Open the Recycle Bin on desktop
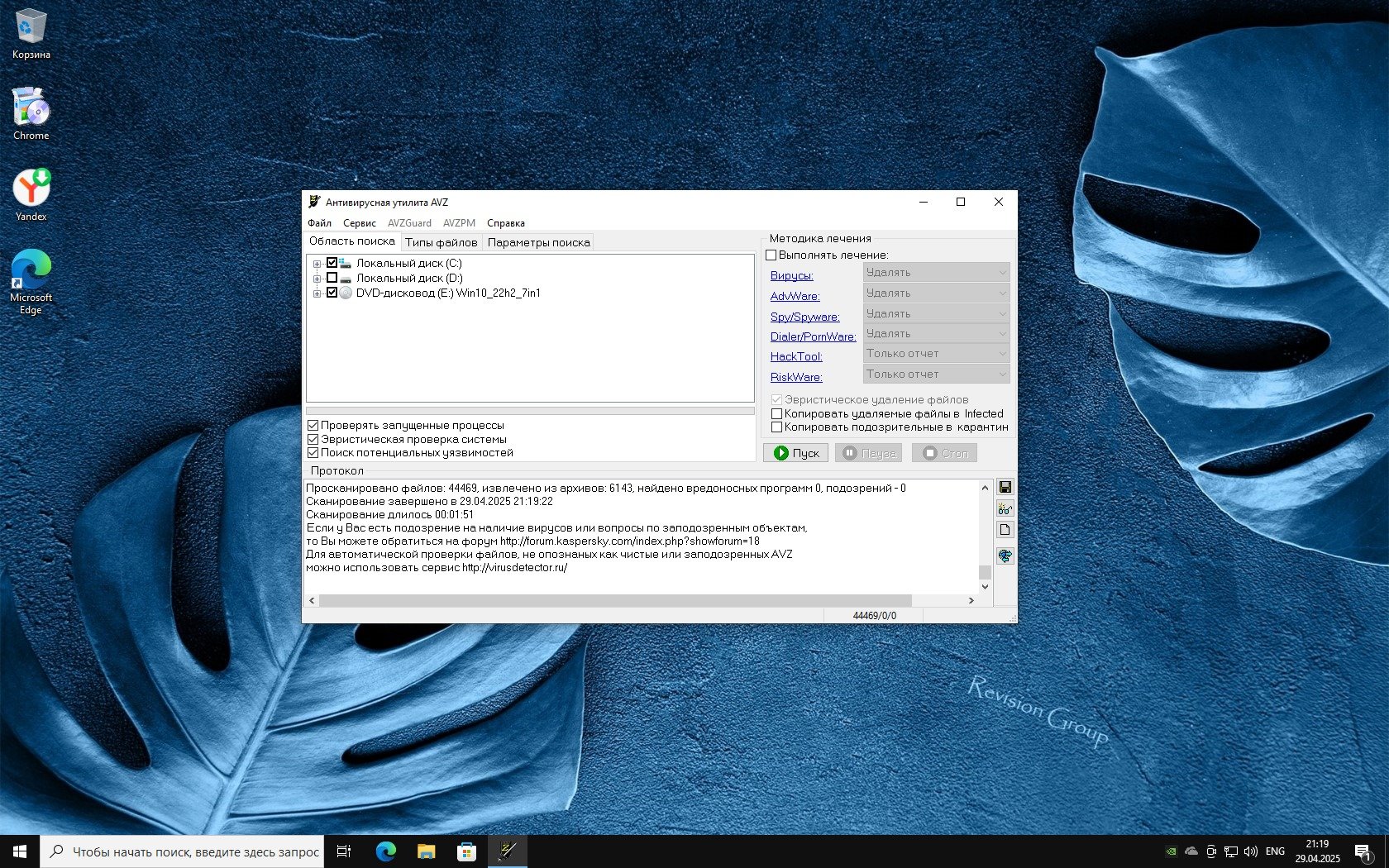 pyautogui.click(x=31, y=35)
